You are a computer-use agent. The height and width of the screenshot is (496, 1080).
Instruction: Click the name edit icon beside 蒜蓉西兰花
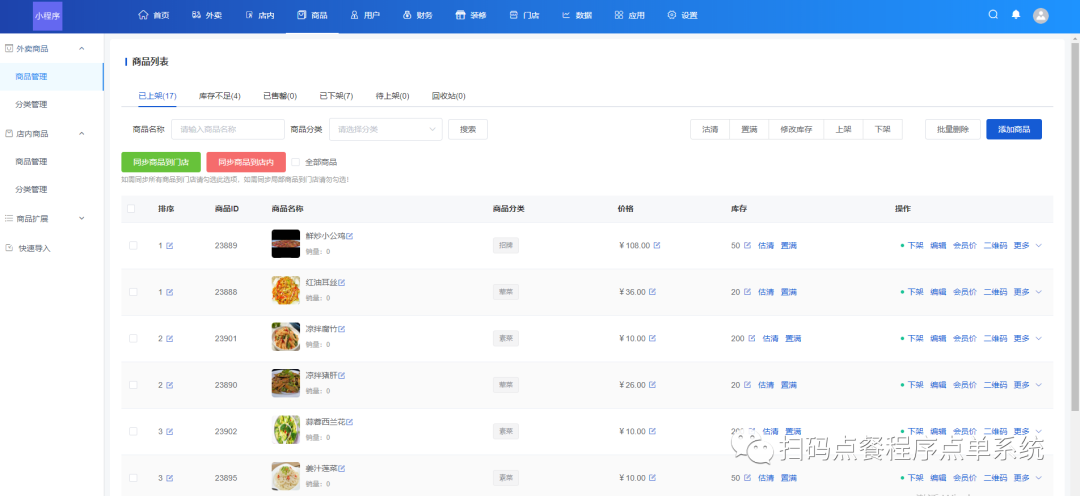[349, 422]
